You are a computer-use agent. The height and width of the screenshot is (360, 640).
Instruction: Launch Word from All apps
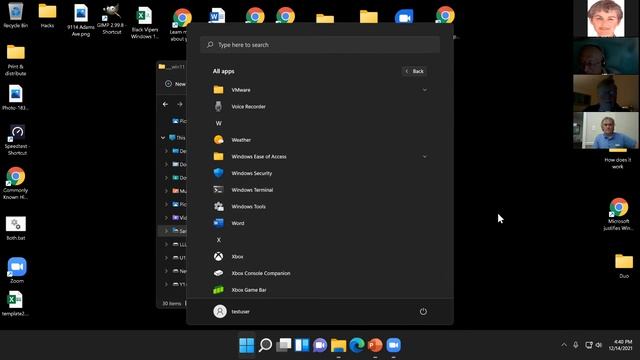pyautogui.click(x=320, y=223)
